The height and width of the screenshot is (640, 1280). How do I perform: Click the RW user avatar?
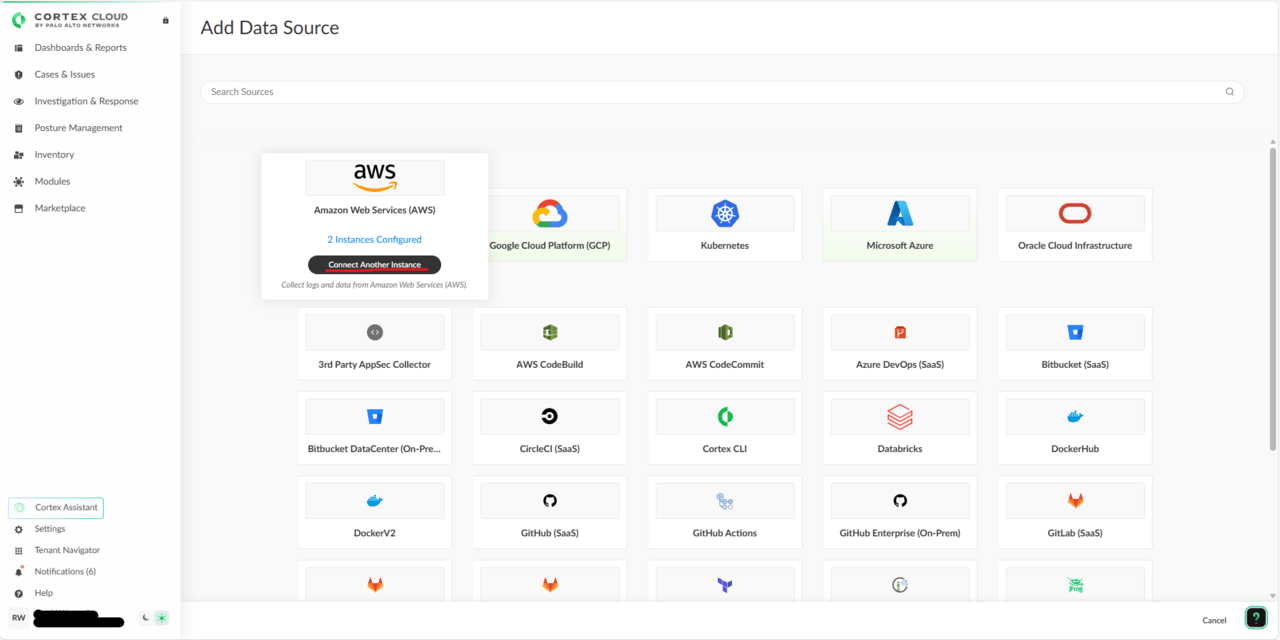(x=19, y=618)
